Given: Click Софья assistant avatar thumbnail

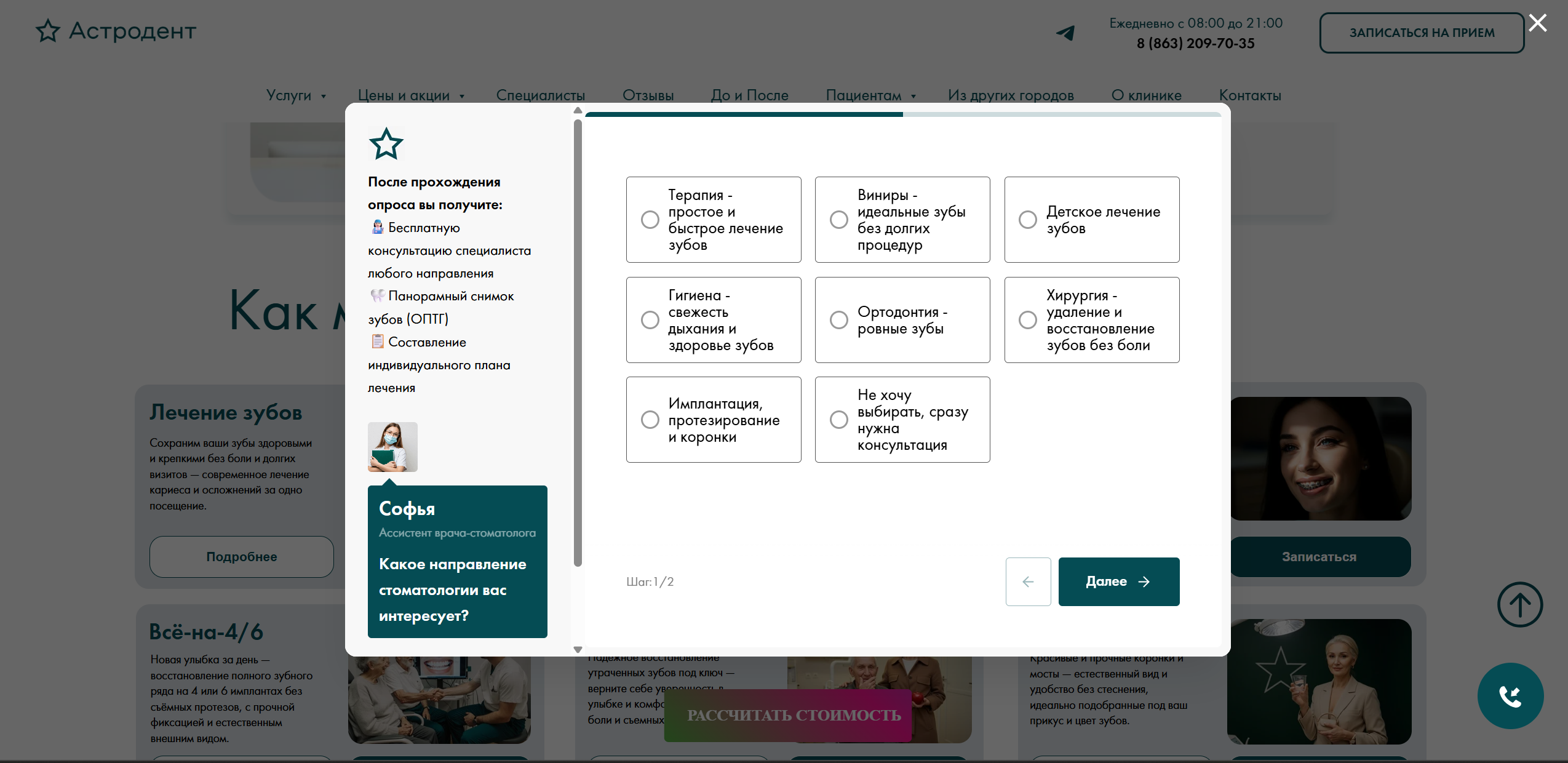Looking at the screenshot, I should (392, 447).
